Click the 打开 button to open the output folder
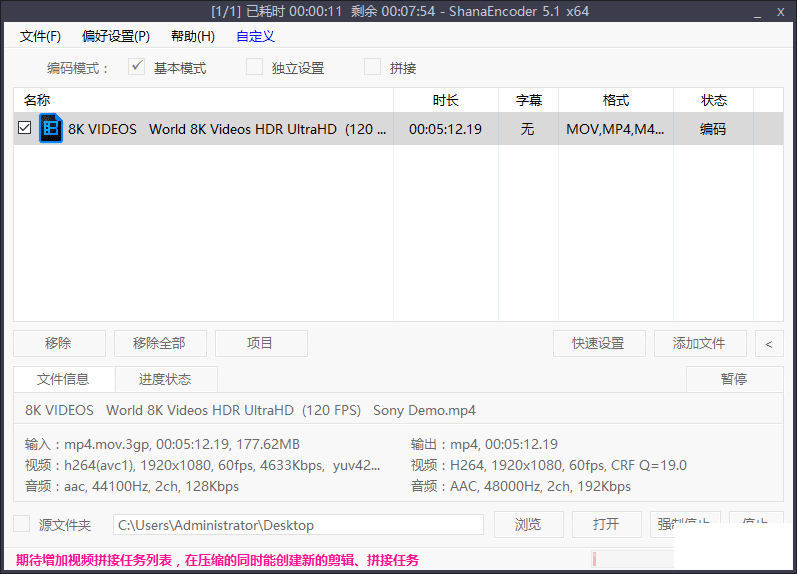Viewport: 797px width, 574px height. [606, 525]
